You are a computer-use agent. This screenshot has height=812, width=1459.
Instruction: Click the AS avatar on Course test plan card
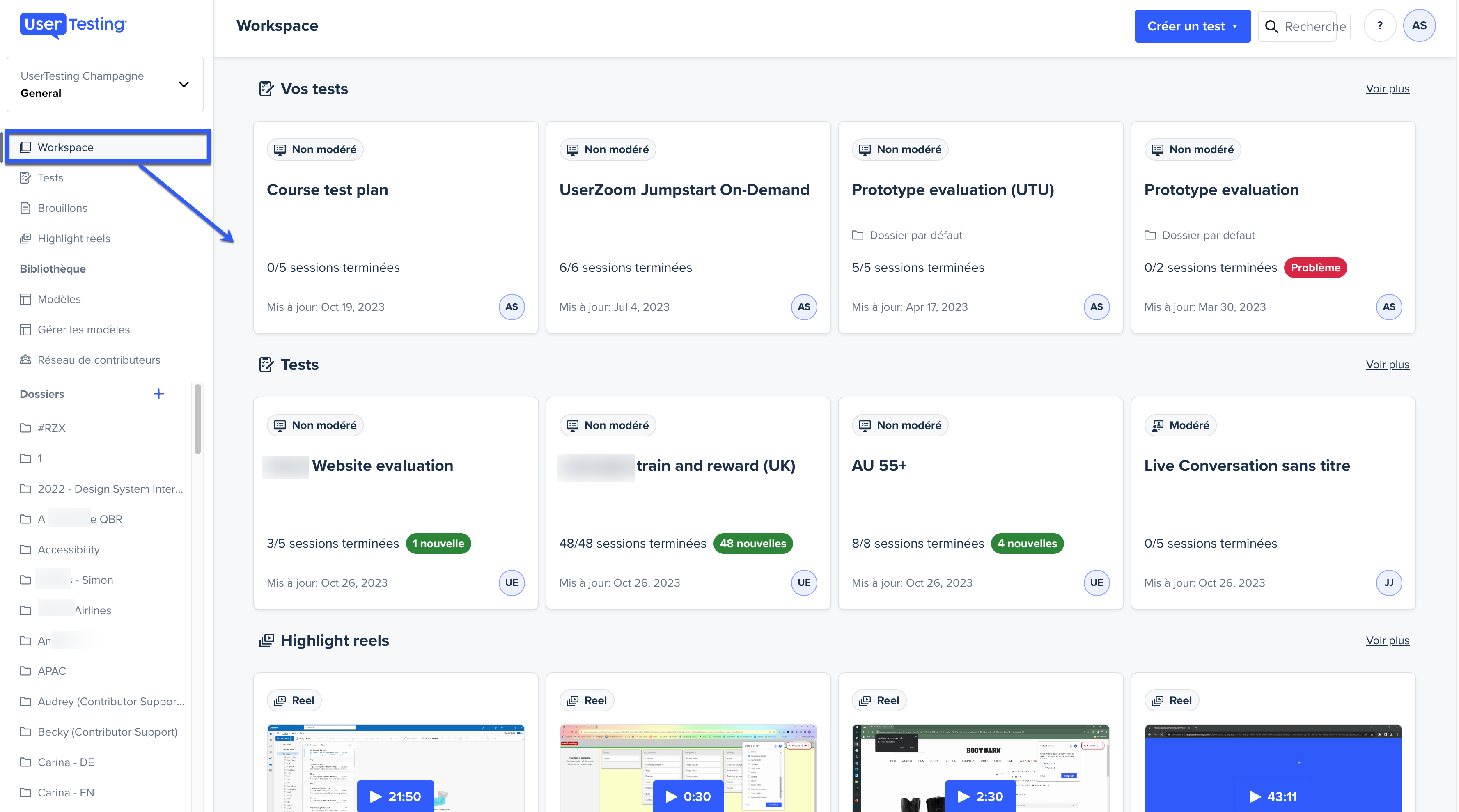coord(512,307)
